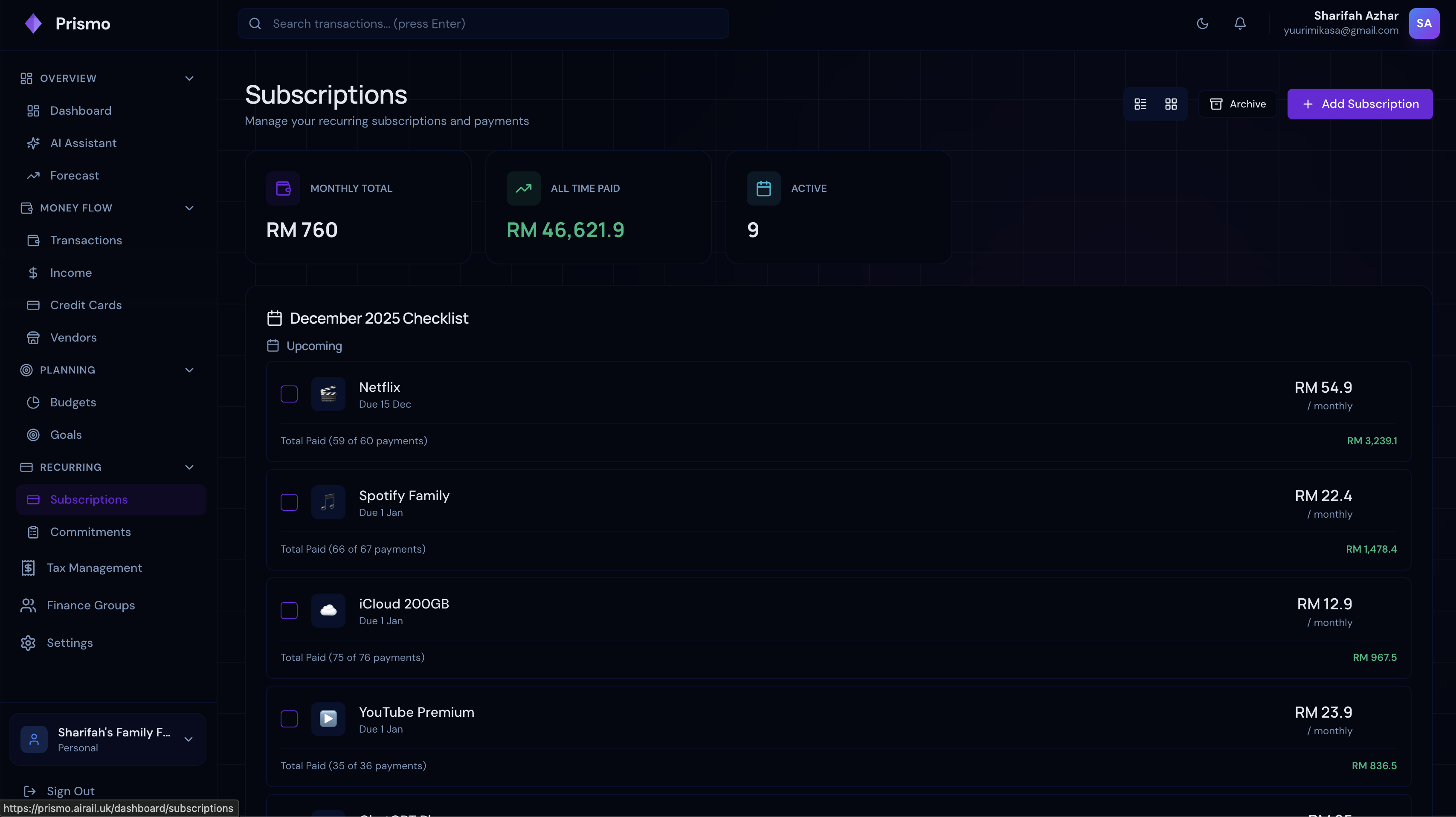Open the AI Assistant page
This screenshot has height=817, width=1456.
(83, 143)
